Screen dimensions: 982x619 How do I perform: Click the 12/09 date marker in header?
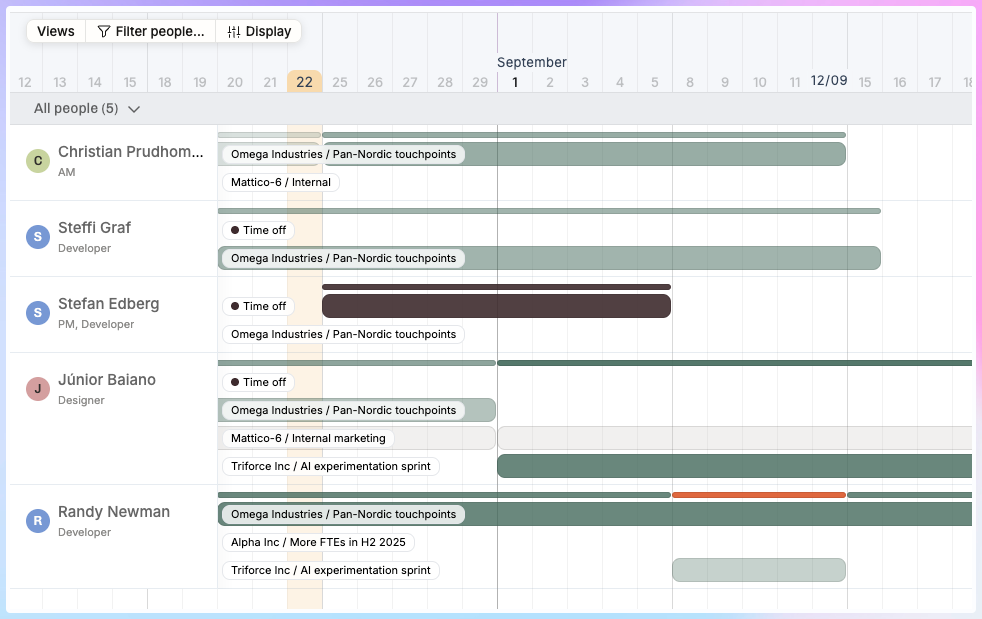(829, 80)
